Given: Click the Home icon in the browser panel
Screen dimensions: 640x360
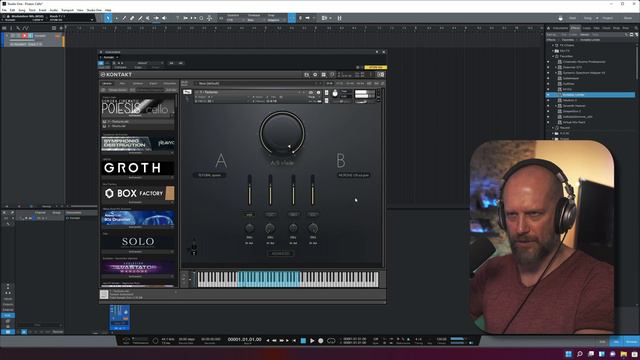Looking at the screenshot, I should click(x=548, y=28).
